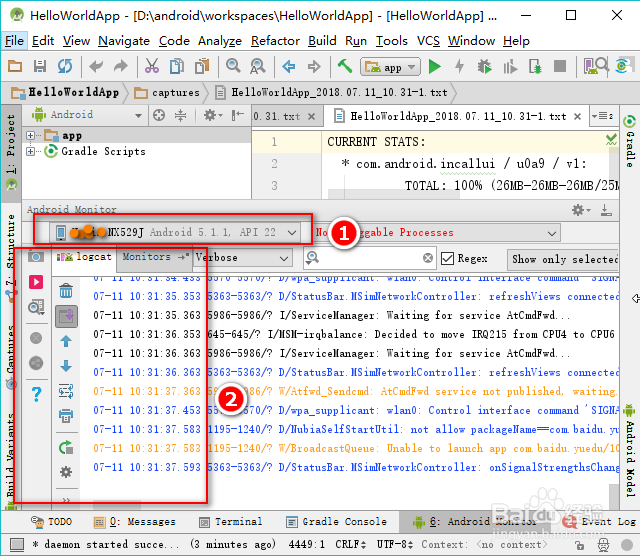Open the VCS menu
This screenshot has width=640, height=556.
(428, 41)
